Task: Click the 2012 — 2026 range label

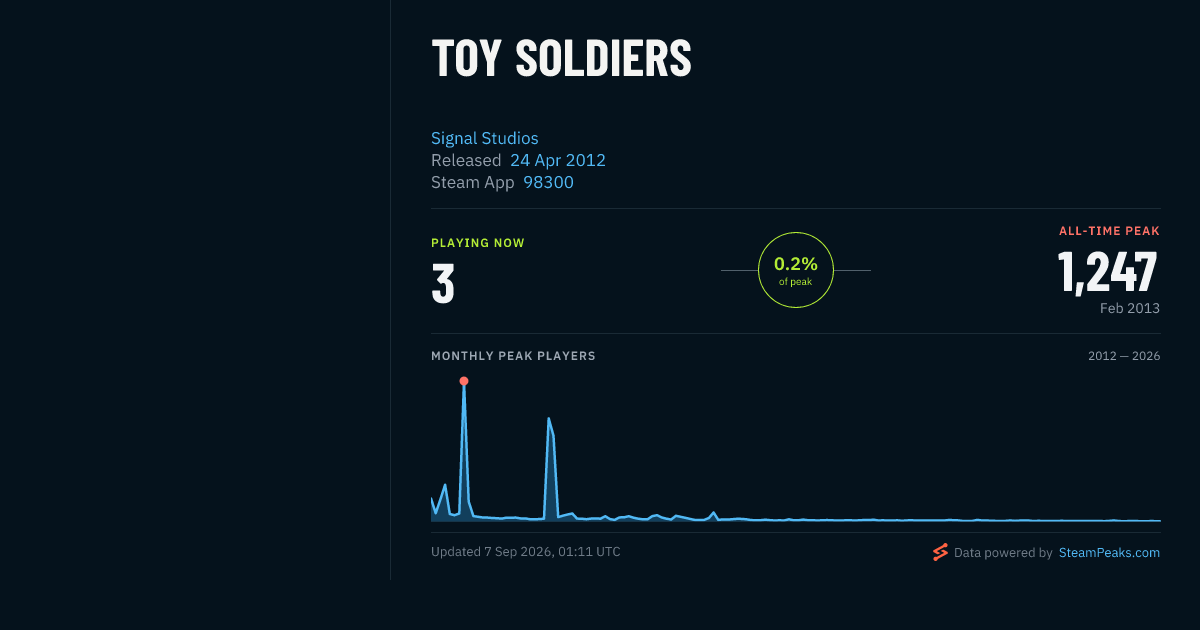Action: (1124, 356)
